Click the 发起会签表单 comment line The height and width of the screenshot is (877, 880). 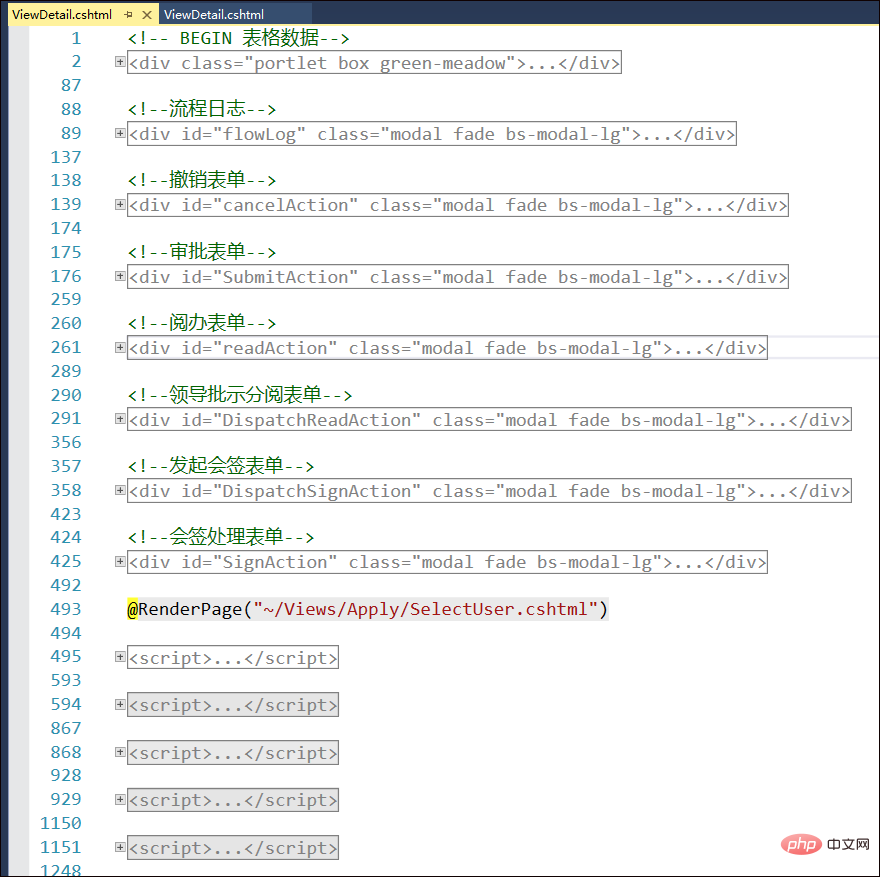[221, 466]
